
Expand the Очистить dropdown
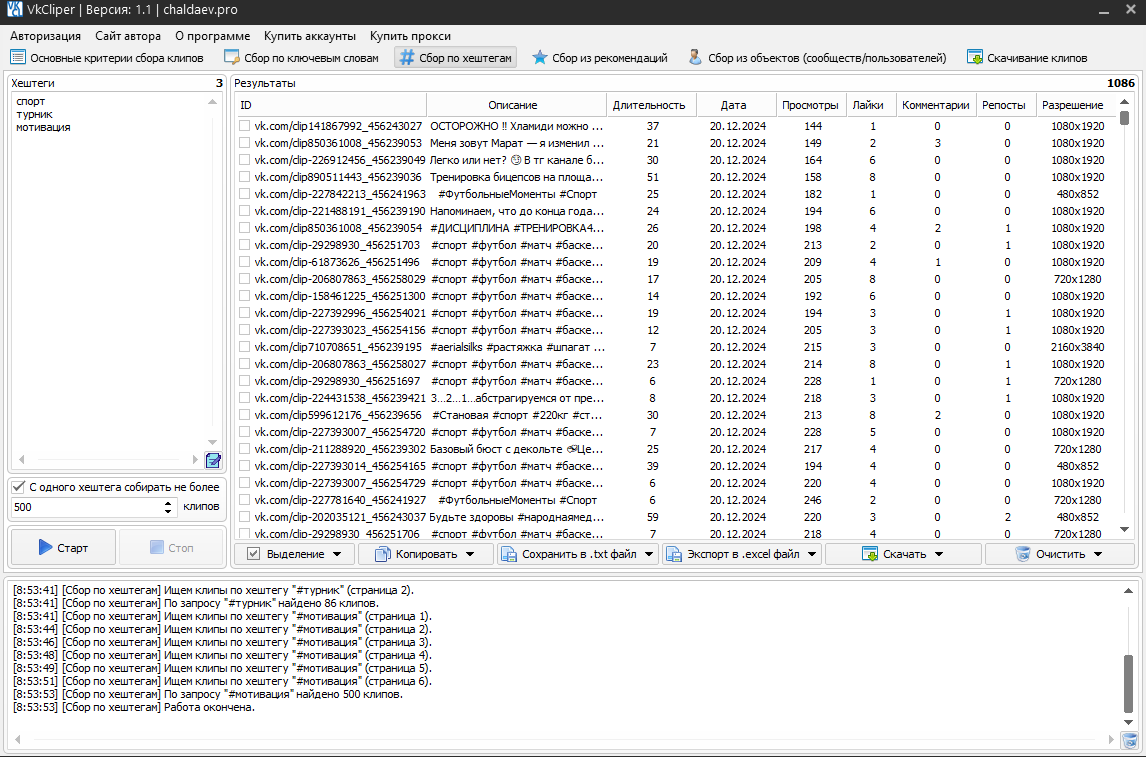click(1059, 554)
